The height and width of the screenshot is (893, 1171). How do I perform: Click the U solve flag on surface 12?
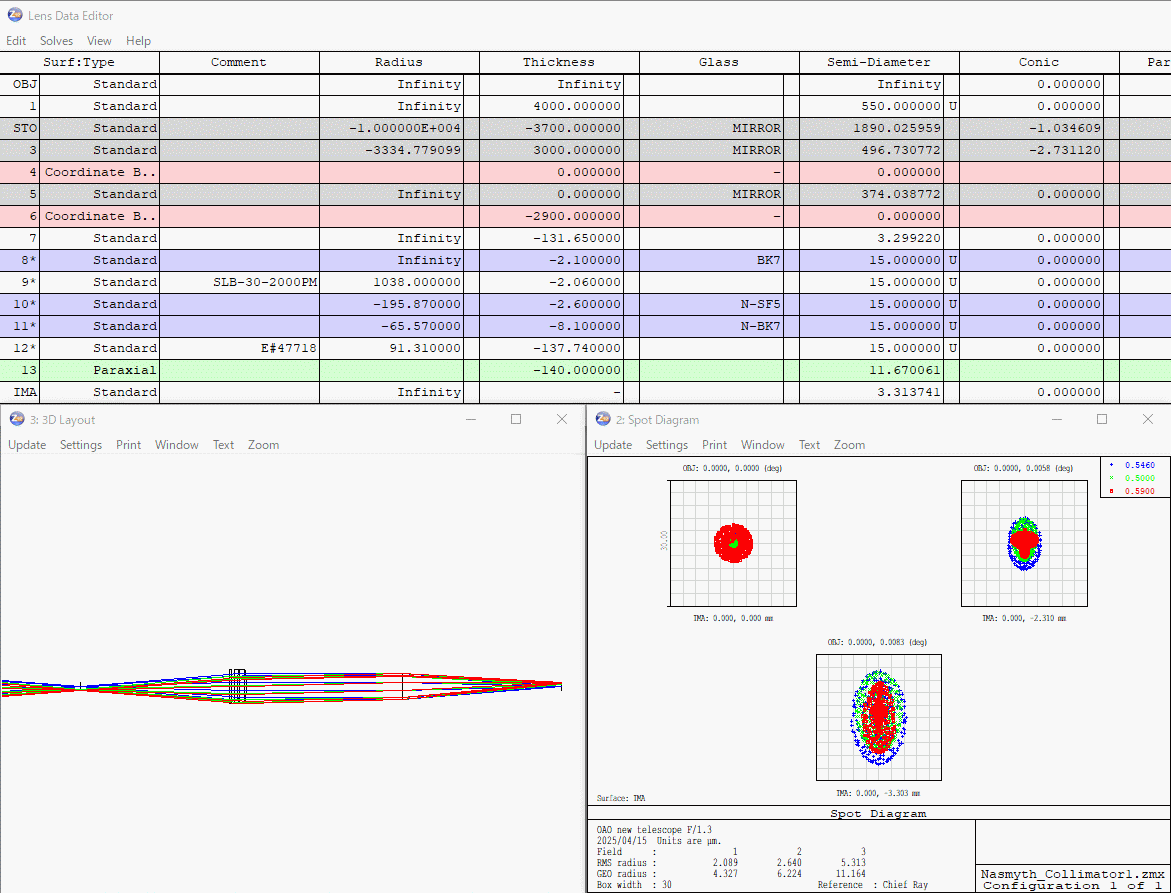(951, 348)
